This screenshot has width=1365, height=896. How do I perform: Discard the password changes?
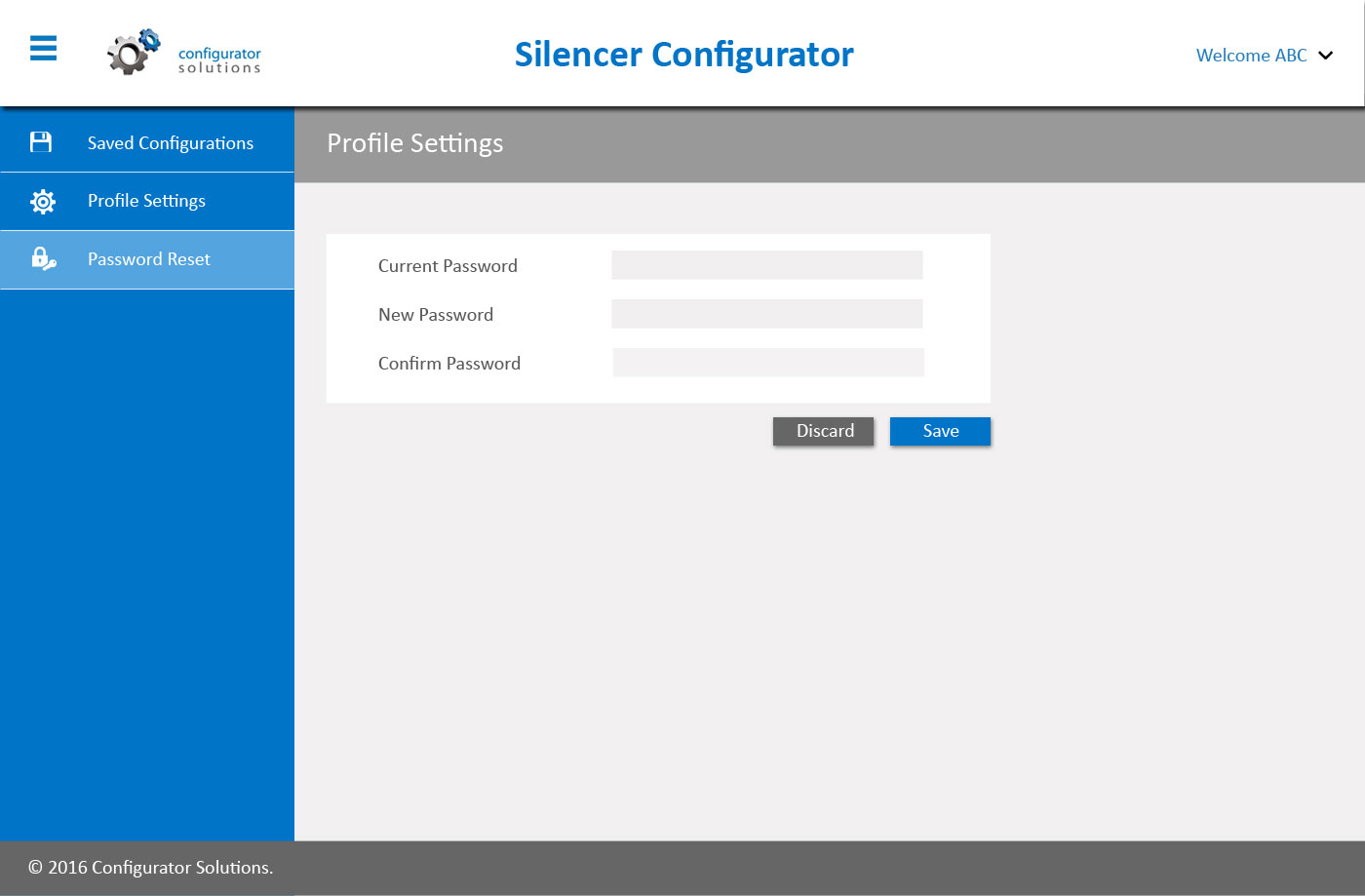tap(824, 431)
